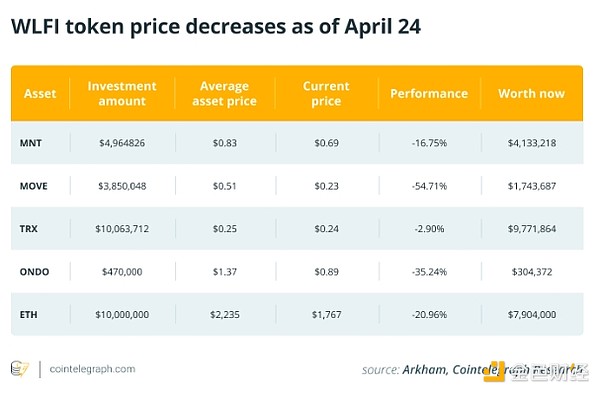The image size is (600, 393).
Task: Click the Cointelegraph logo icon
Action: pyautogui.click(x=20, y=369)
